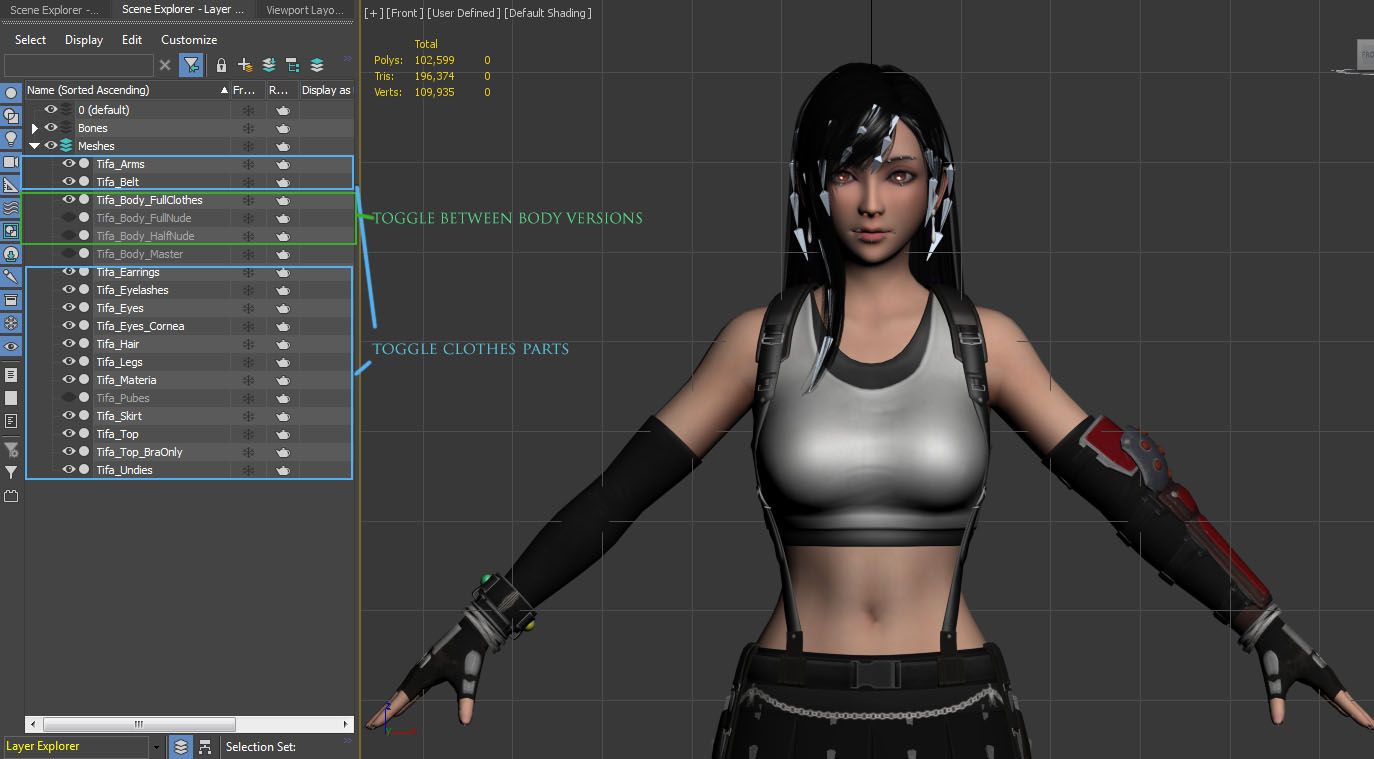
Task: Clear the search field with the X
Action: pyautogui.click(x=166, y=65)
